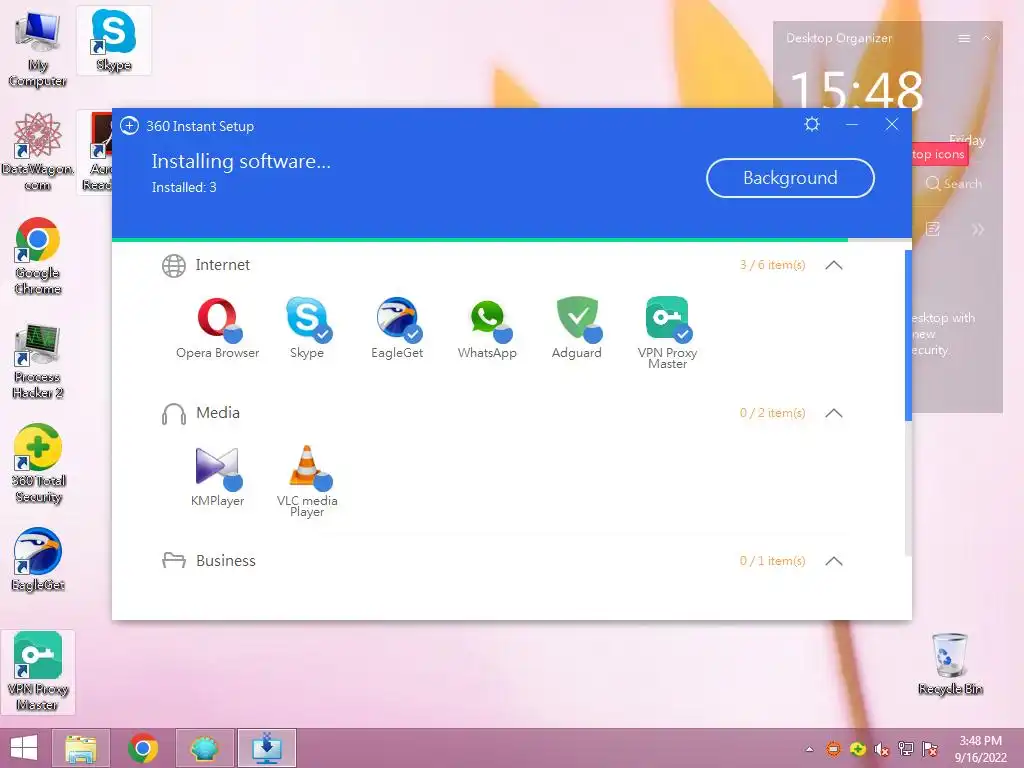Click the 360 Instant Setup title logo

129,125
